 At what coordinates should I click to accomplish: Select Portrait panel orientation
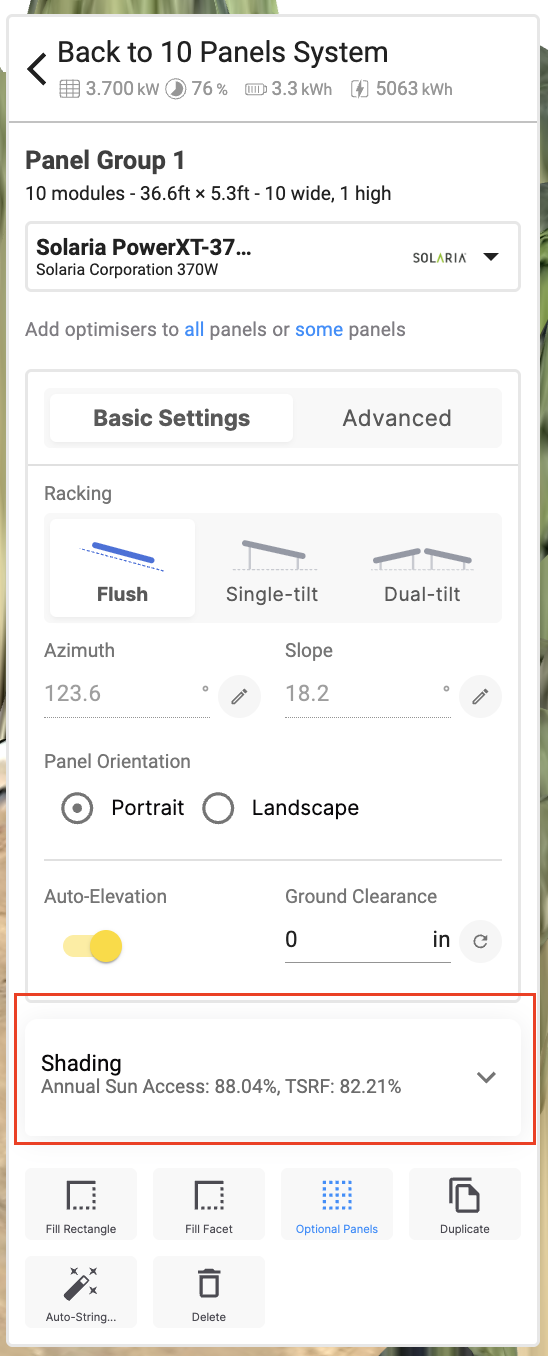coord(77,808)
